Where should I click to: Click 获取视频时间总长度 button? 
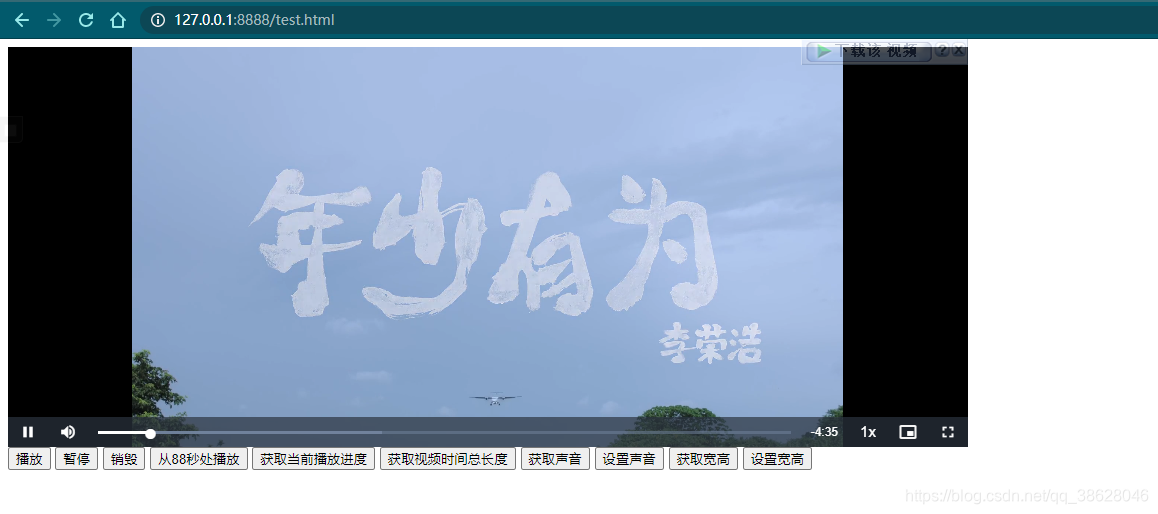click(448, 459)
